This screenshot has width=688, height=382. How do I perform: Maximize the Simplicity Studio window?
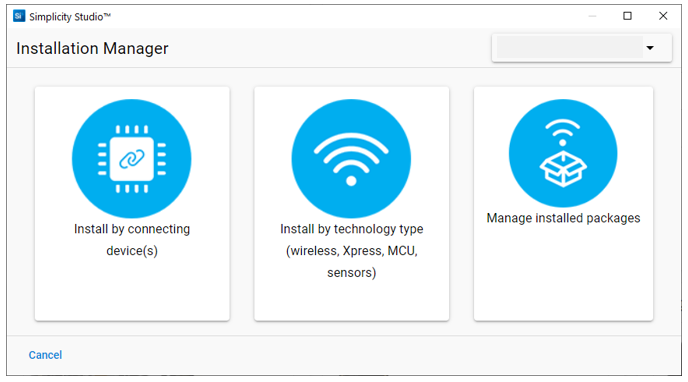coord(627,16)
